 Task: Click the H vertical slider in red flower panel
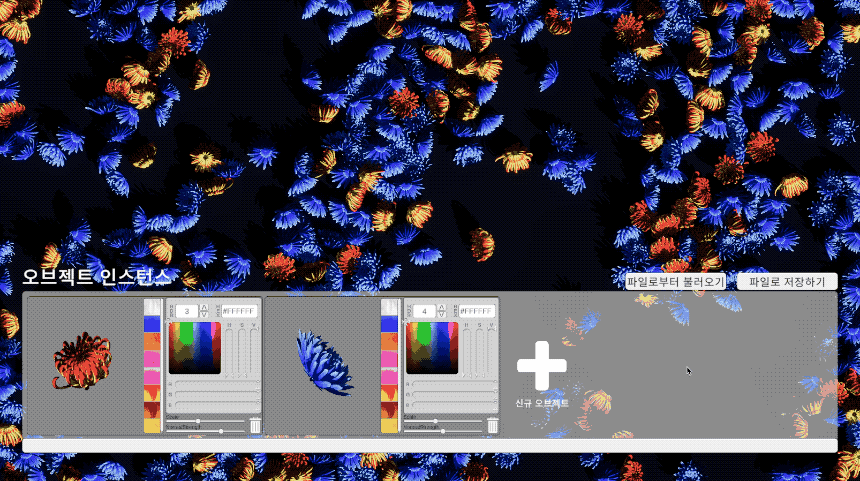(229, 351)
